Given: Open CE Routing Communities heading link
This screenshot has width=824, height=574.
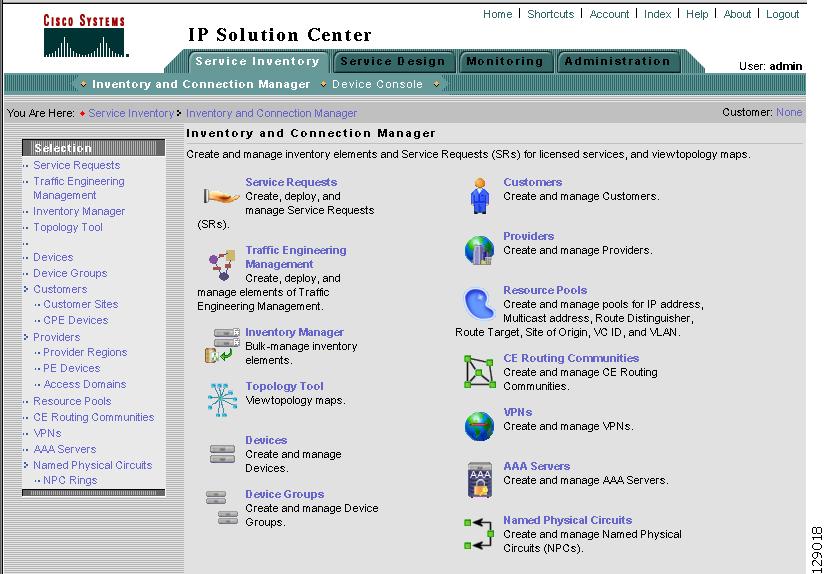Looking at the screenshot, I should 571,358.
